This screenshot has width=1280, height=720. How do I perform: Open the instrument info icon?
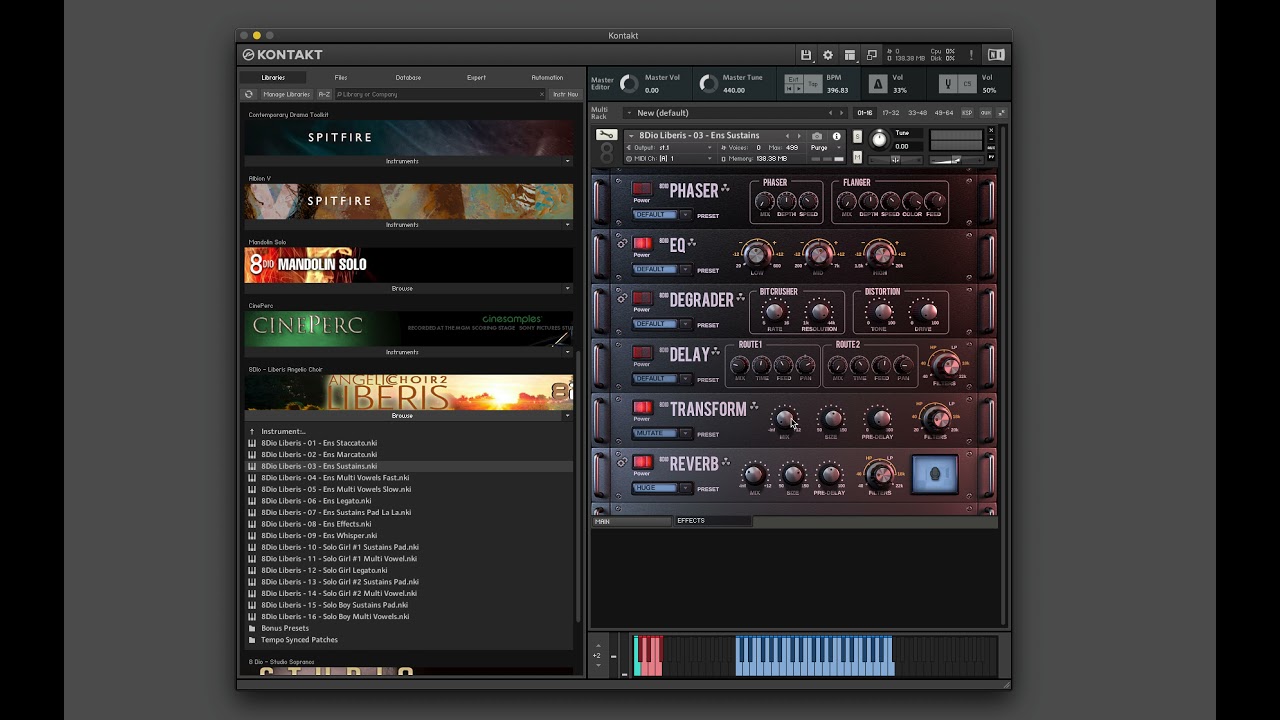coord(837,136)
